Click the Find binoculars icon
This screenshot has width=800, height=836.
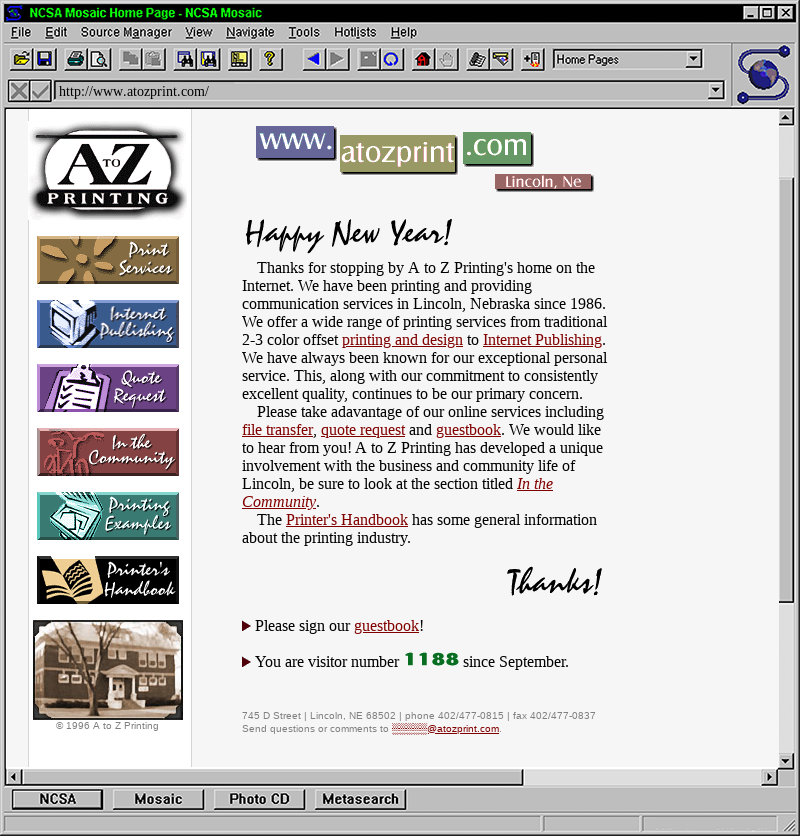coord(185,60)
